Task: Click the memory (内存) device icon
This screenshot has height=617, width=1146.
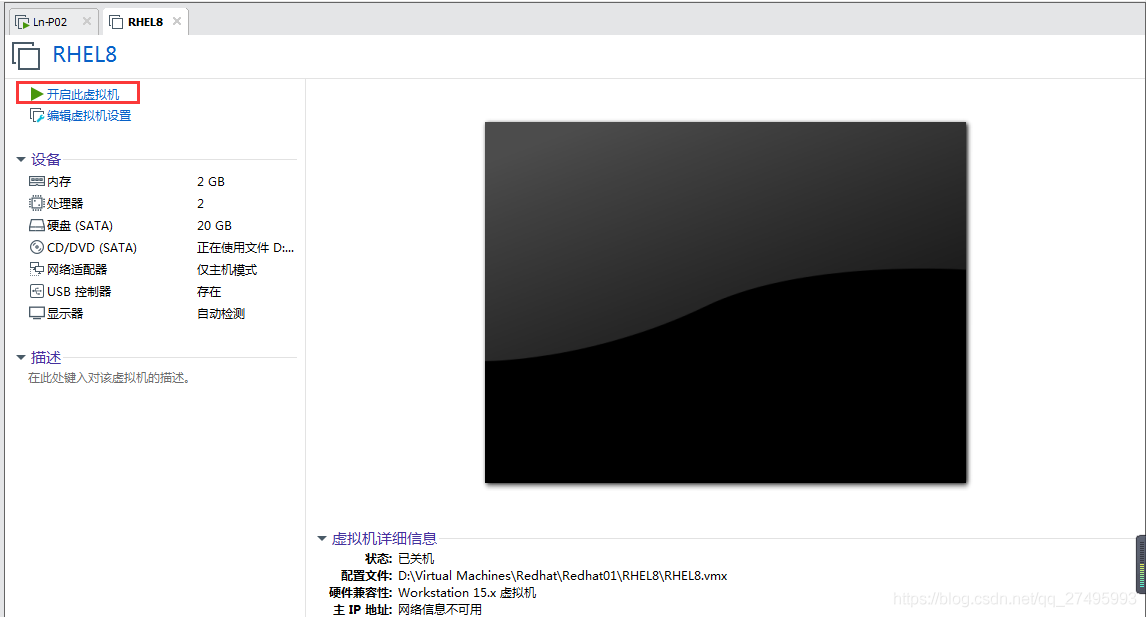Action: (x=37, y=181)
